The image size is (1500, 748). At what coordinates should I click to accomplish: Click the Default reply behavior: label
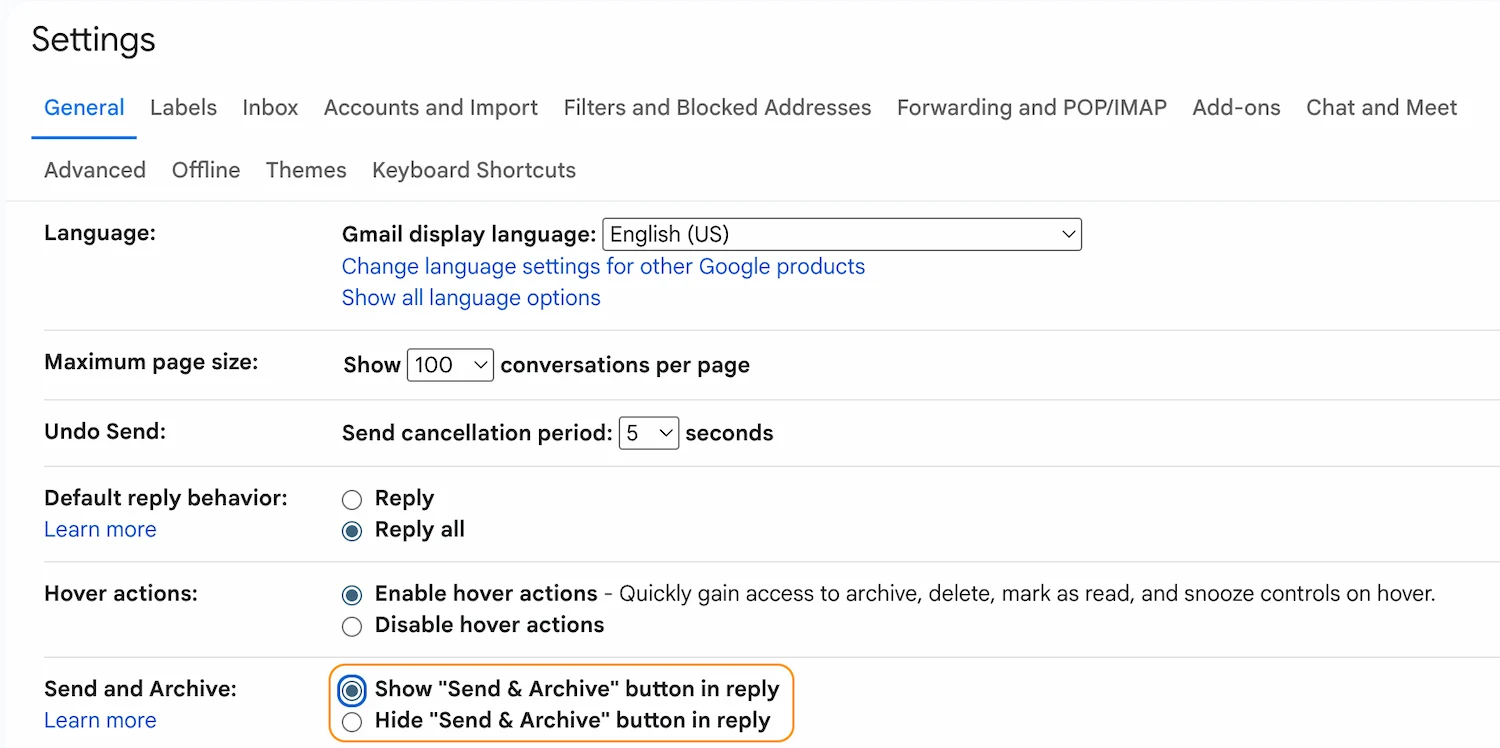pos(166,498)
